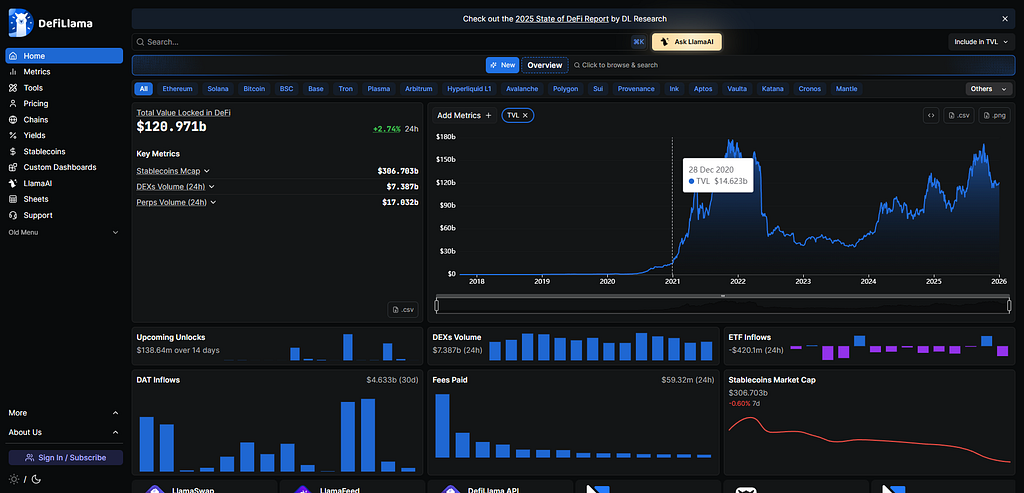Click the Ask LlamaAI button

686,42
